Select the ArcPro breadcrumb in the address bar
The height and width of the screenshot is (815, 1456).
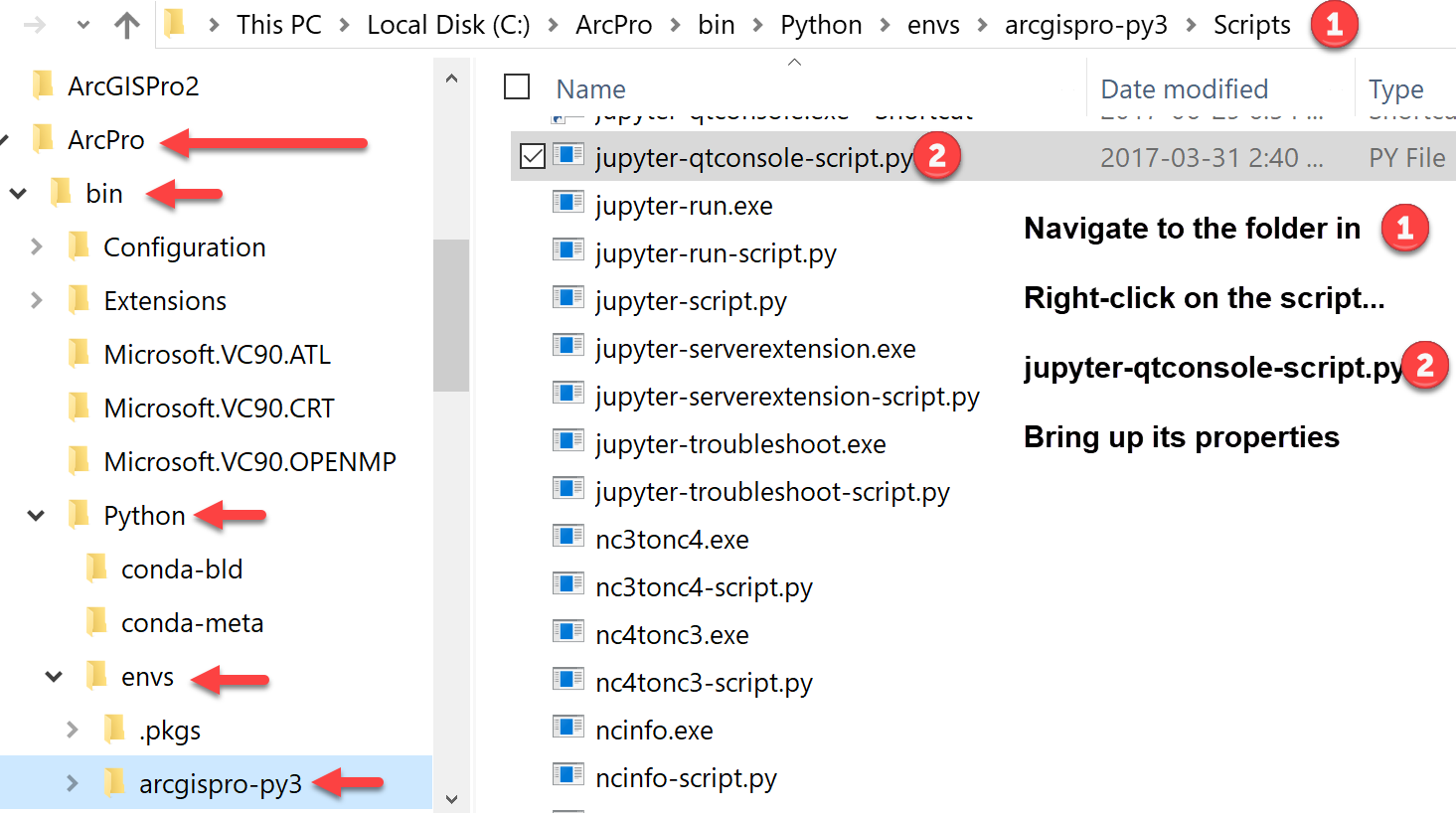tap(614, 25)
